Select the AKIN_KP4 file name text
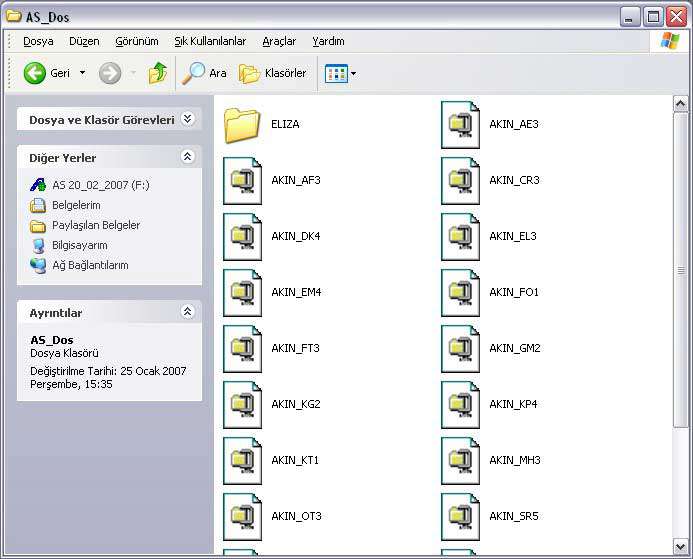The image size is (693, 559). point(513,404)
